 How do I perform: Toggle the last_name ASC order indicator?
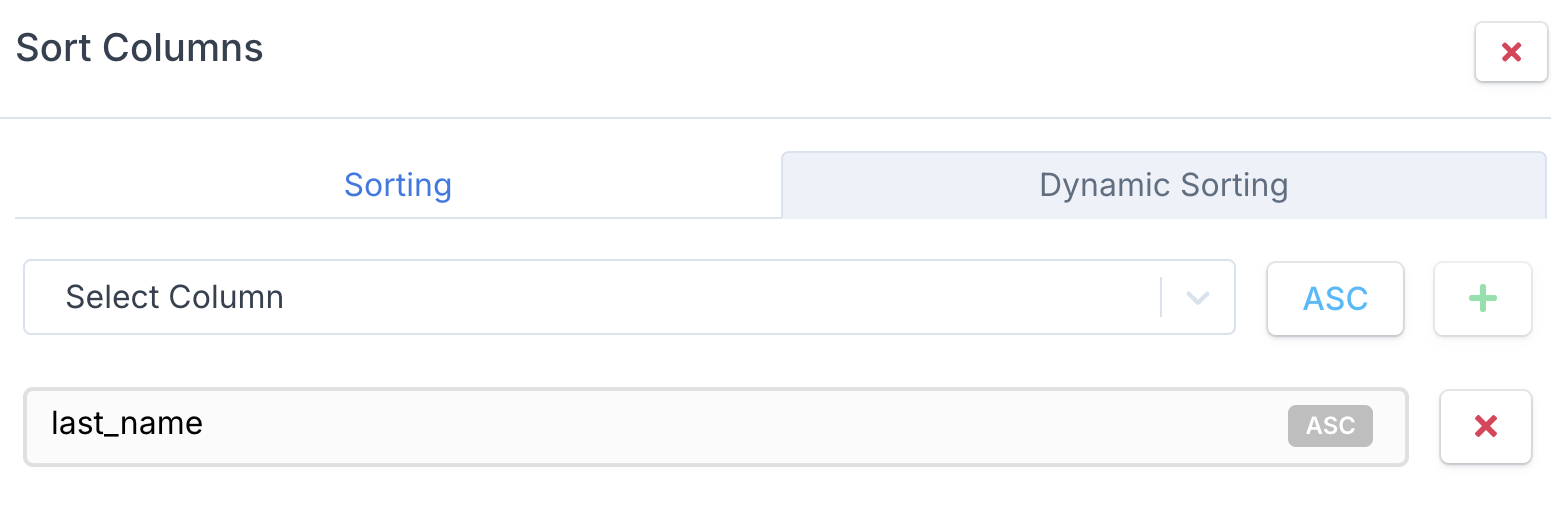[x=1330, y=426]
